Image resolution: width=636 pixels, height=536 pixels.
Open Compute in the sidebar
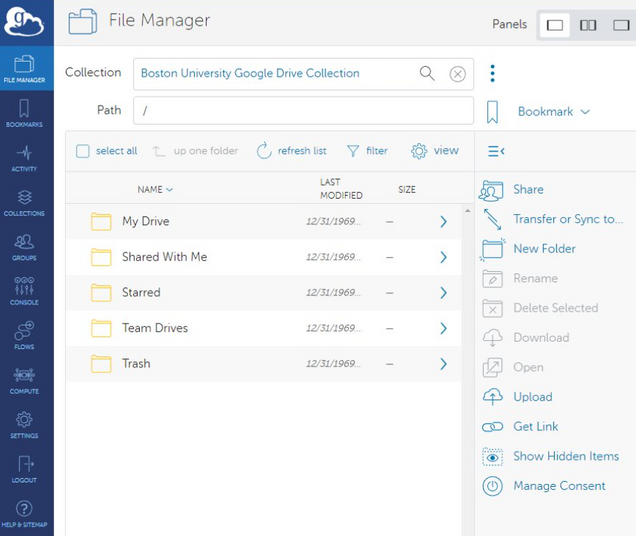click(x=24, y=380)
